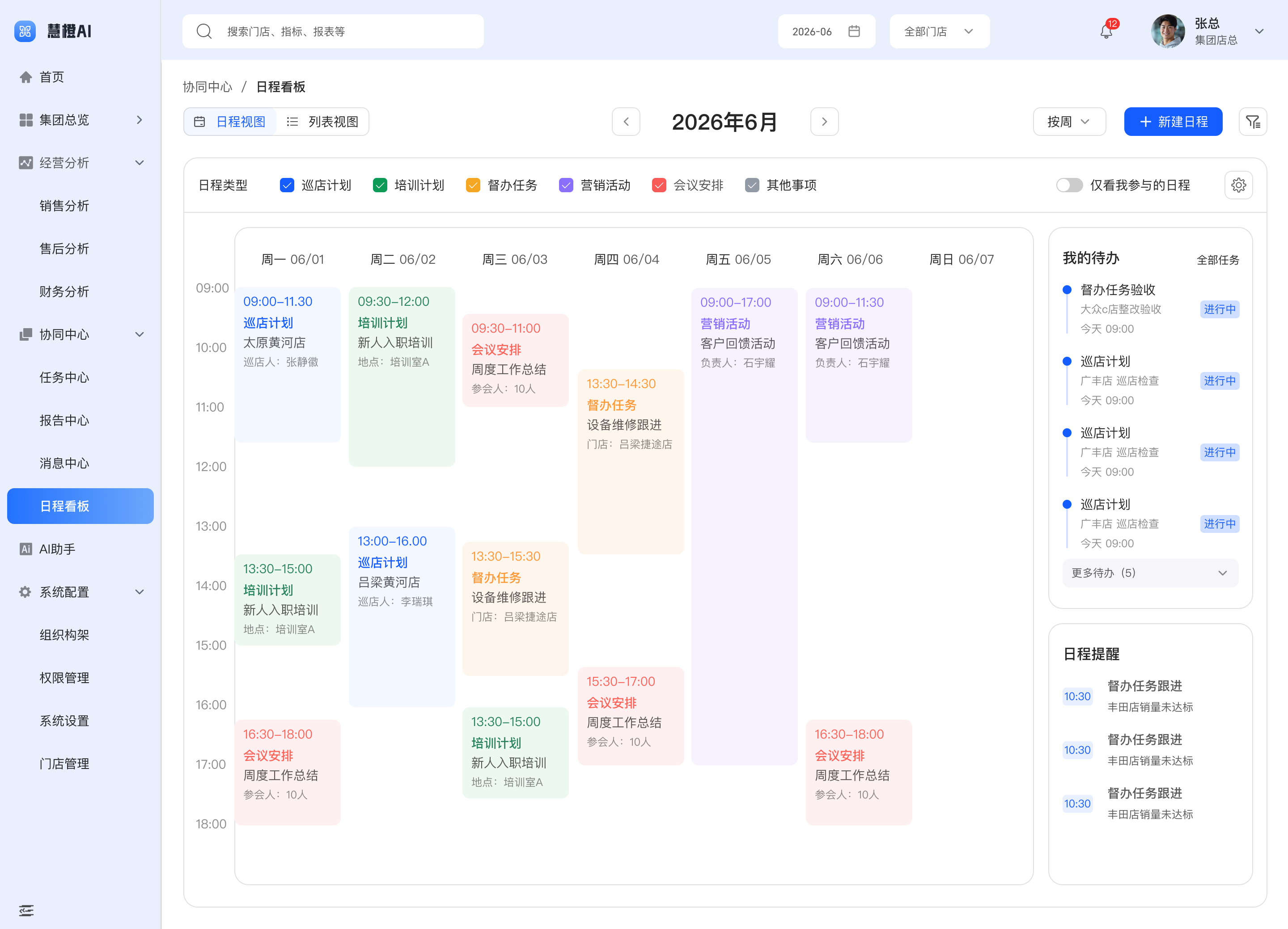Click the notification bell icon
This screenshot has width=1288, height=929.
1106,32
